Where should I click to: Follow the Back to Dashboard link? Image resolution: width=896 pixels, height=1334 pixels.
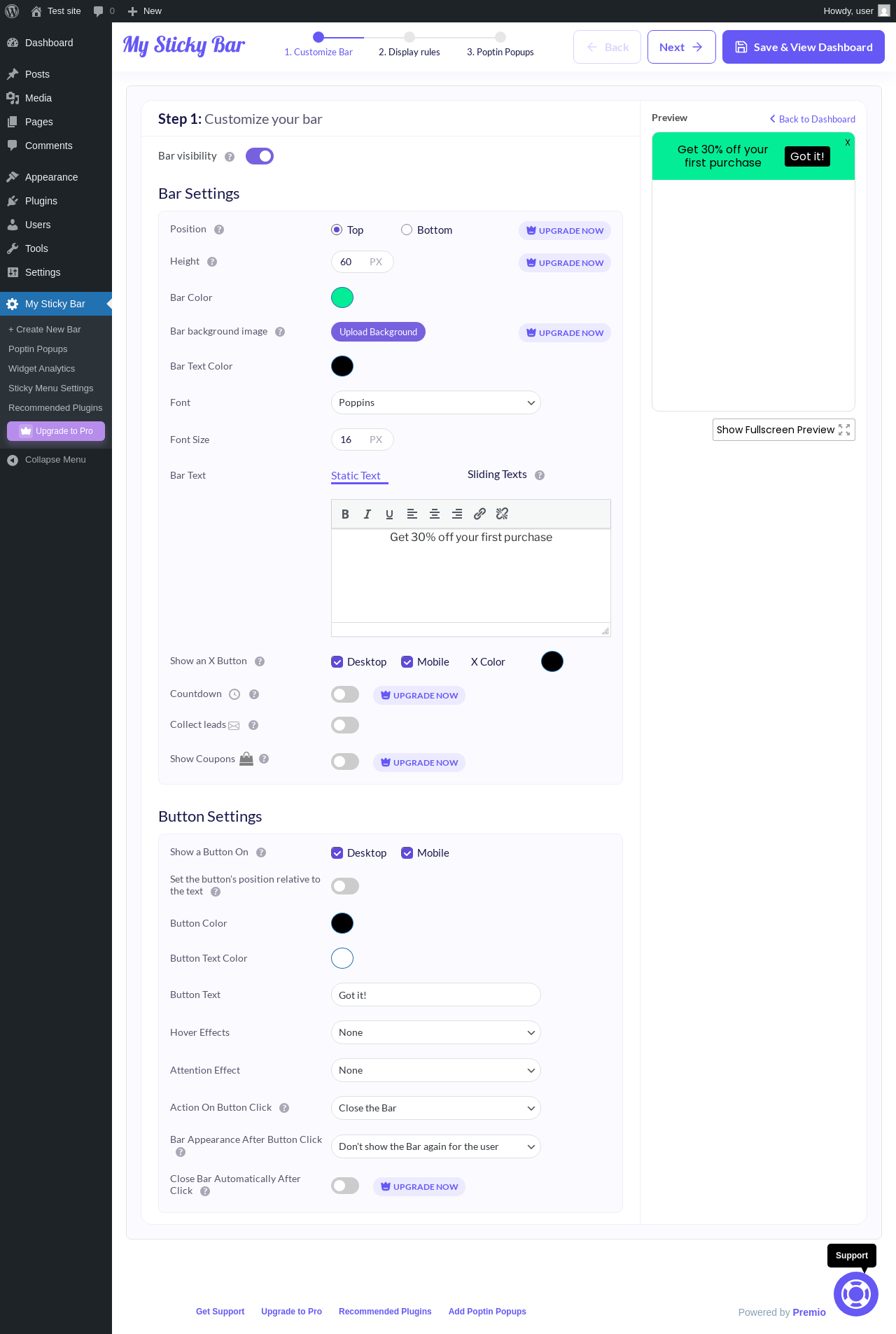813,119
